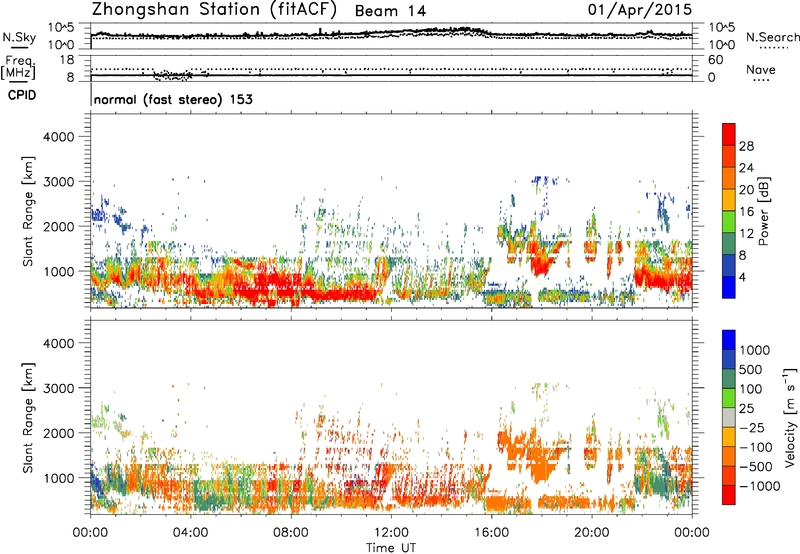This screenshot has height=554, width=800.
Task: Click the "18" frequency axis tick
Action: click(67, 60)
